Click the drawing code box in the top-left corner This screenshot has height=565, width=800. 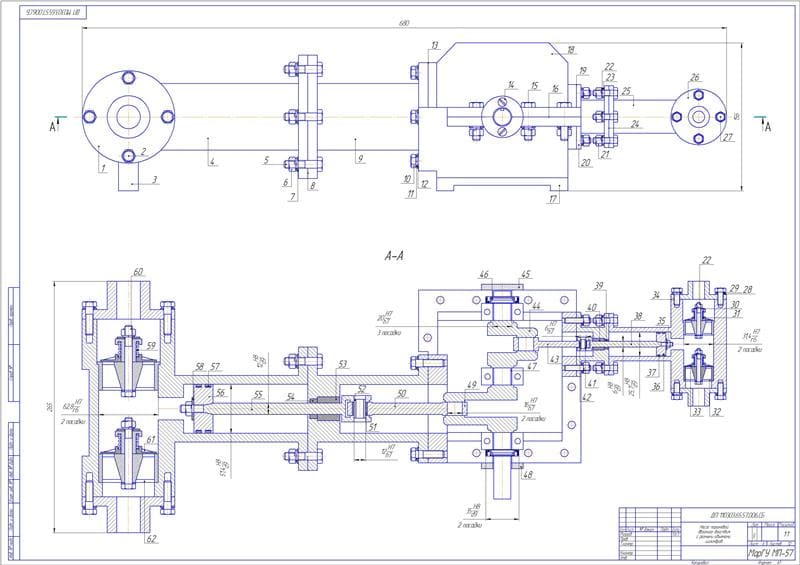point(53,13)
